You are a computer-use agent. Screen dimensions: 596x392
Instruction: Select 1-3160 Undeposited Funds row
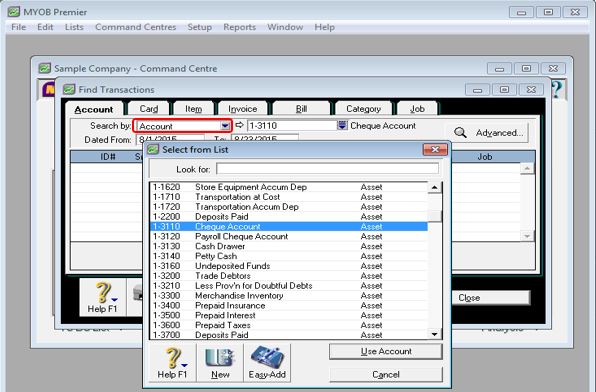click(289, 266)
